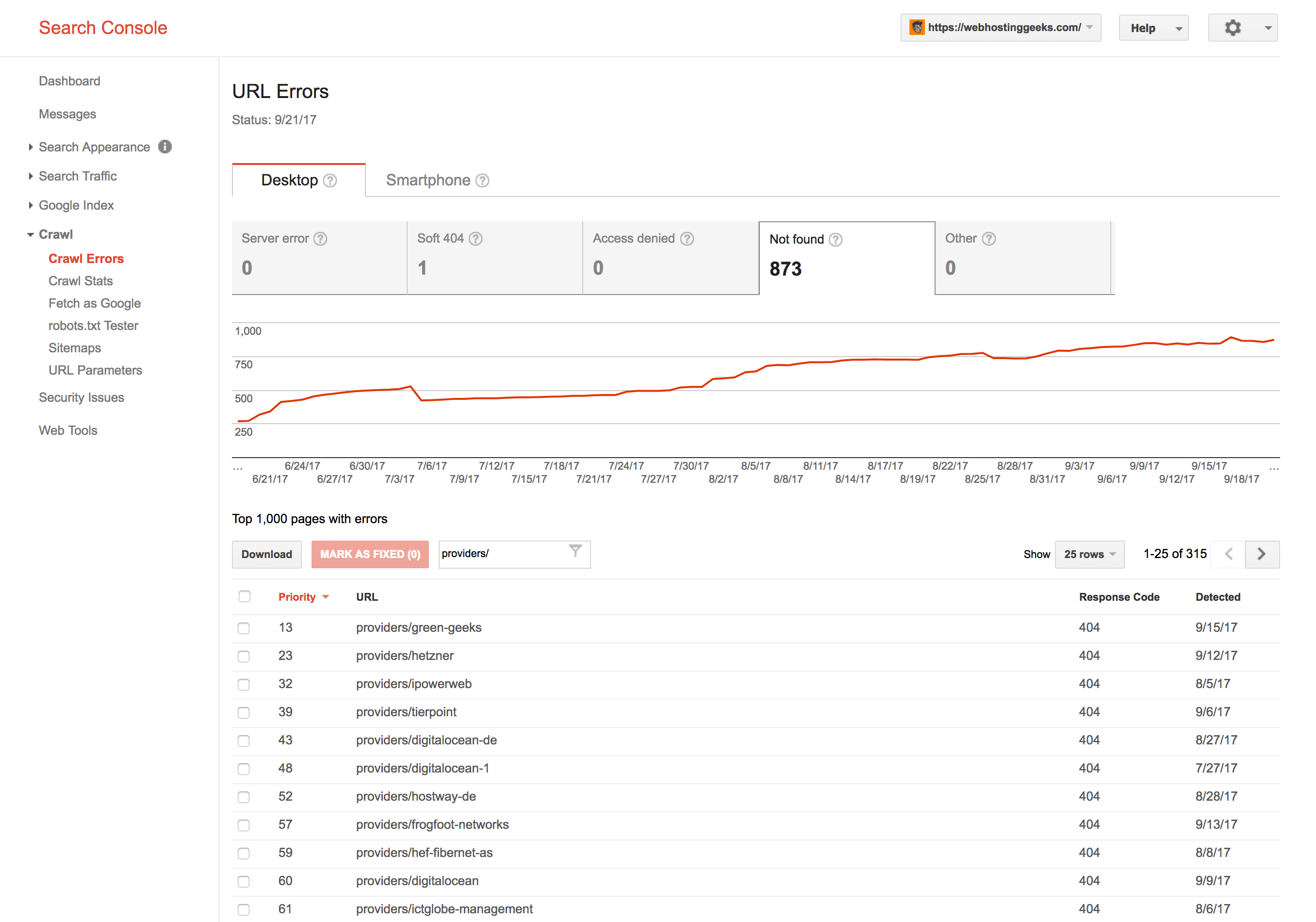Sort by URL column header
This screenshot has width=1316, height=922.
tap(367, 597)
